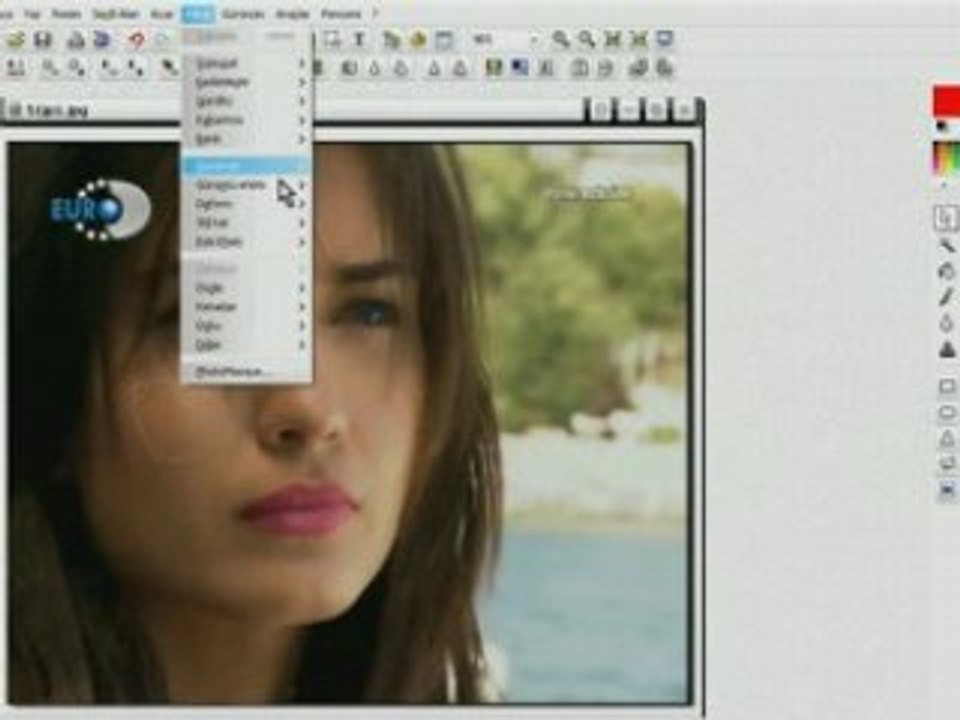The width and height of the screenshot is (960, 720).
Task: Click the Gradient filter icon
Action: tap(519, 67)
